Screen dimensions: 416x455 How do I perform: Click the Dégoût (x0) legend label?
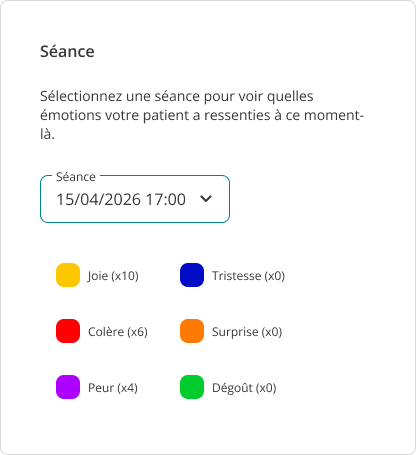pos(244,388)
